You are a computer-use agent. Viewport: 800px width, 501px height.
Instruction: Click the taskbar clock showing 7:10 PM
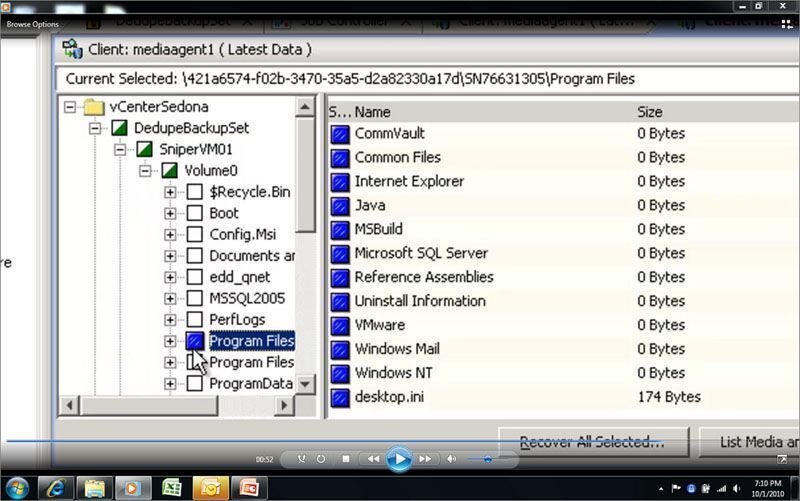coord(768,488)
